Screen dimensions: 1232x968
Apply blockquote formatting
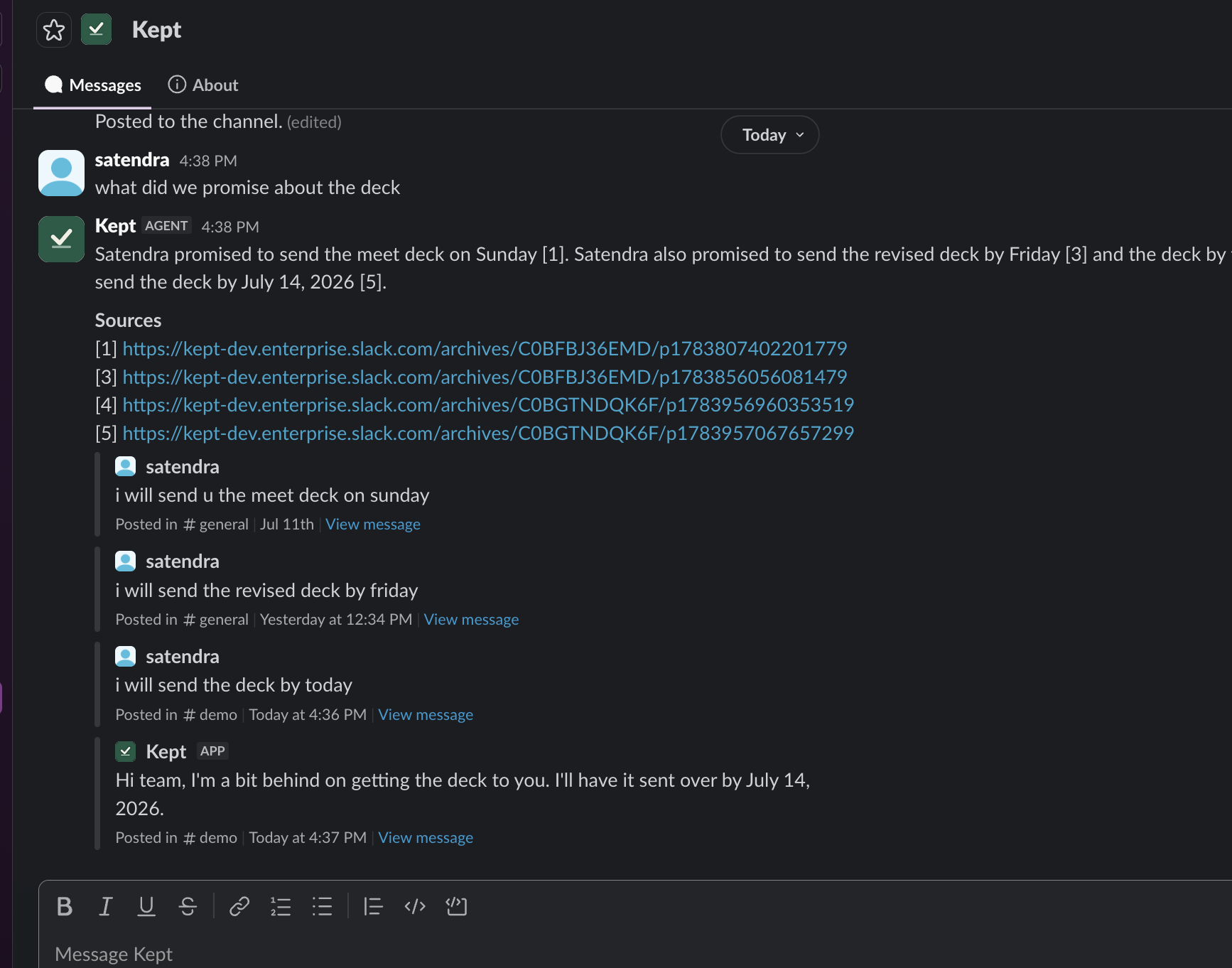[373, 906]
